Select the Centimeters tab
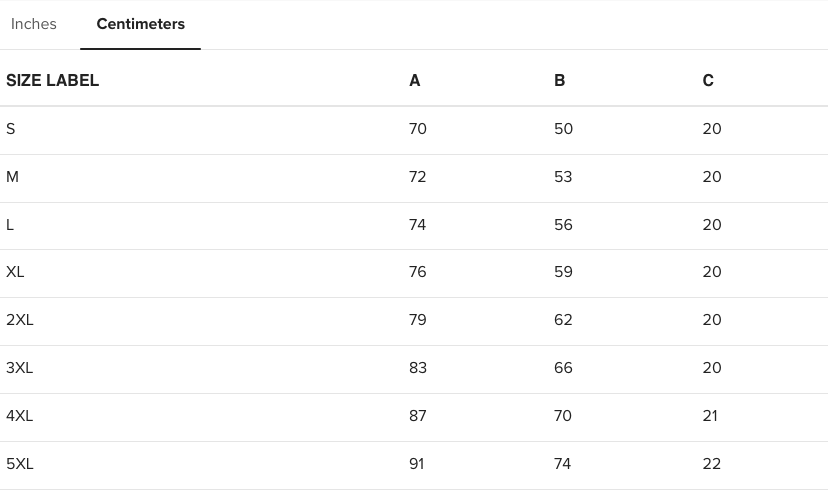Image resolution: width=828 pixels, height=493 pixels. point(140,24)
